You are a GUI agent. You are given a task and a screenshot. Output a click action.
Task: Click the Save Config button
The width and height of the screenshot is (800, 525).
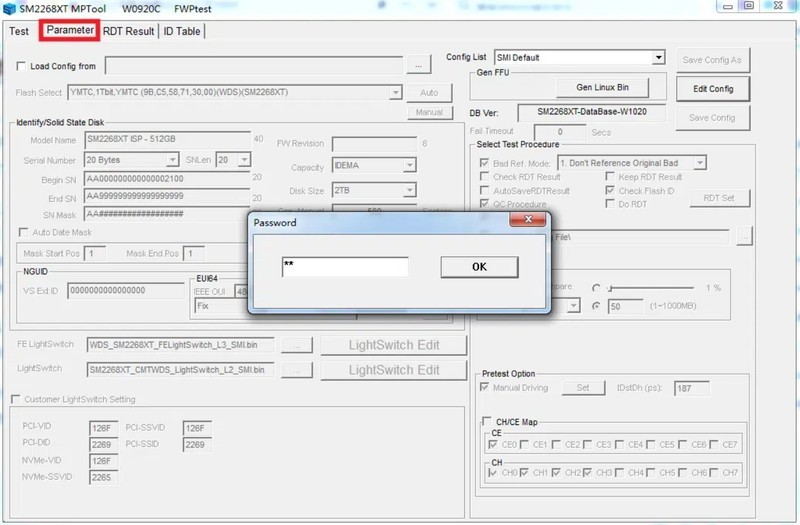click(x=712, y=118)
